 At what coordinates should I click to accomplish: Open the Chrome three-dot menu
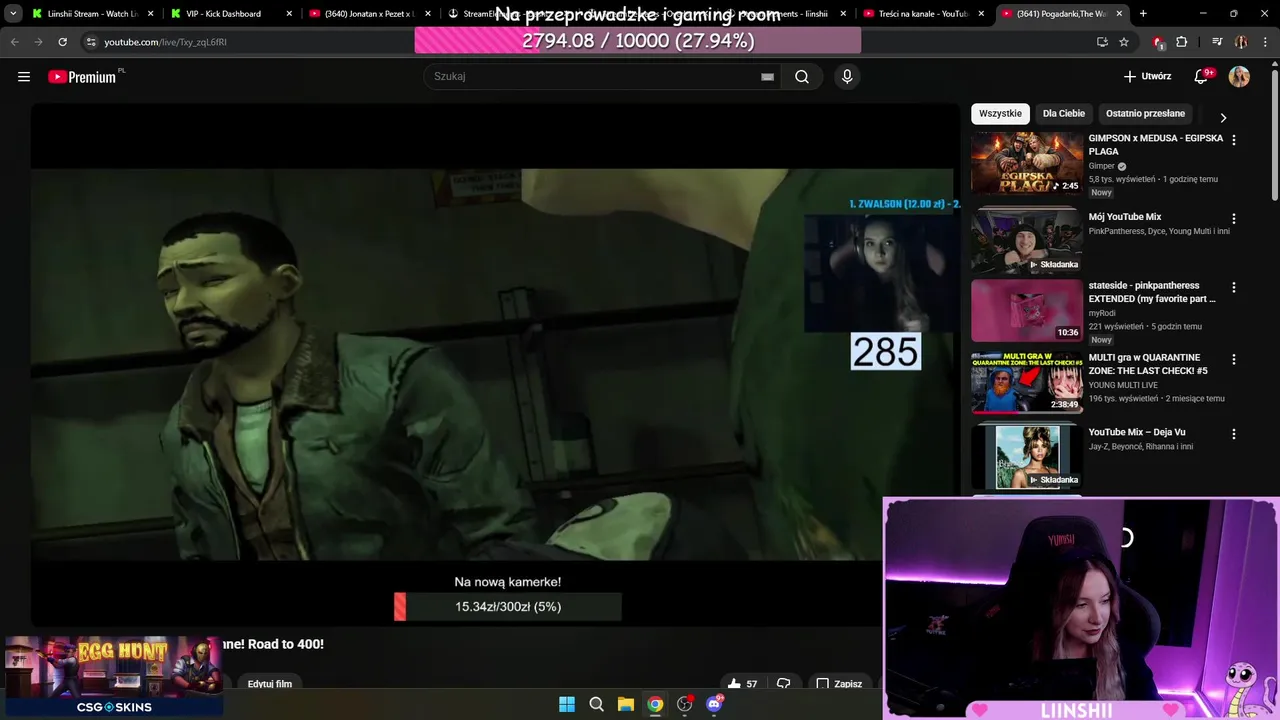coord(1264,42)
